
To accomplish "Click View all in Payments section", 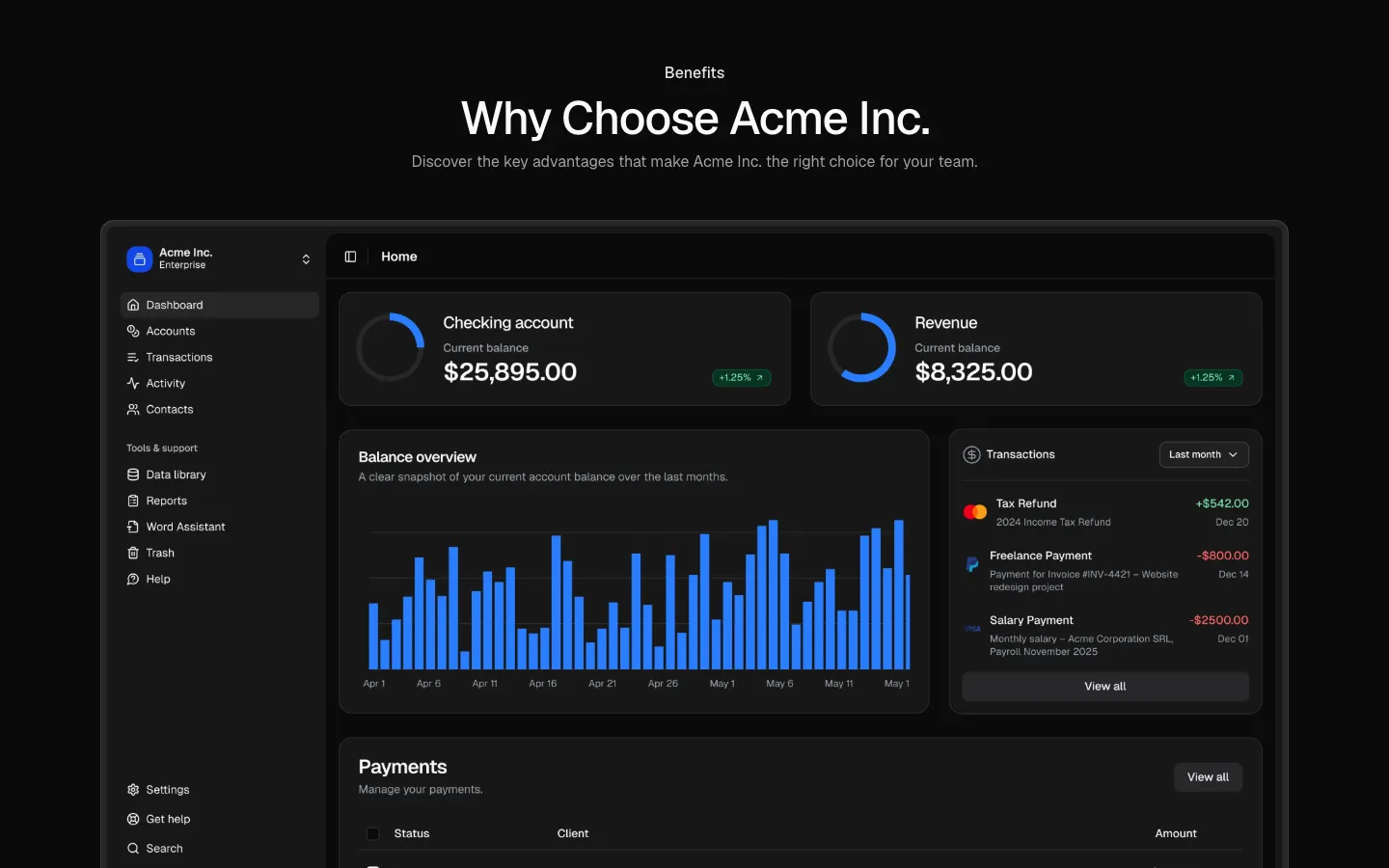I will click(x=1208, y=777).
